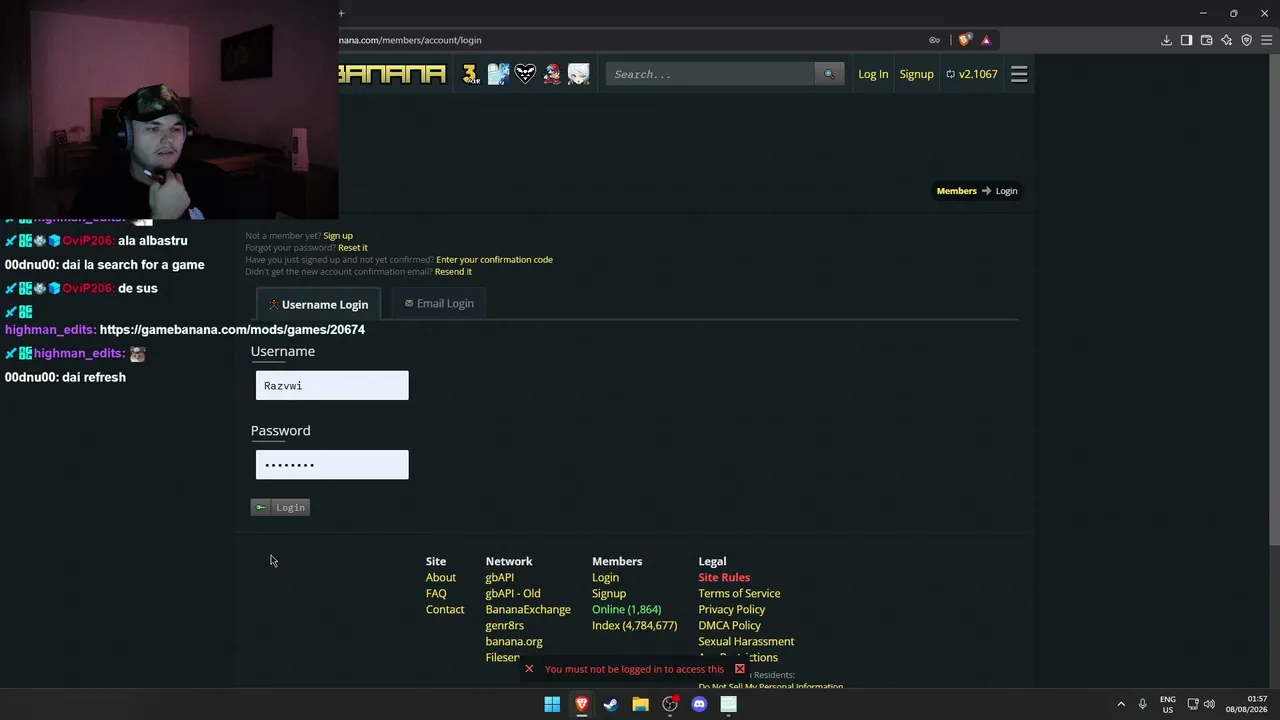The image size is (1280, 720).
Task: Open the Contact footer link
Action: pos(445,609)
